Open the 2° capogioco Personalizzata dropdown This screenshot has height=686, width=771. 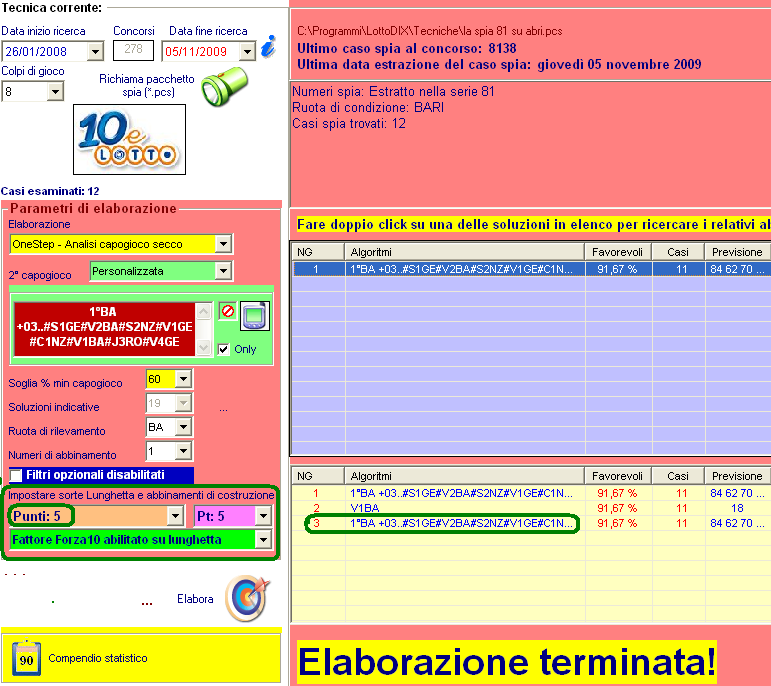(x=224, y=270)
